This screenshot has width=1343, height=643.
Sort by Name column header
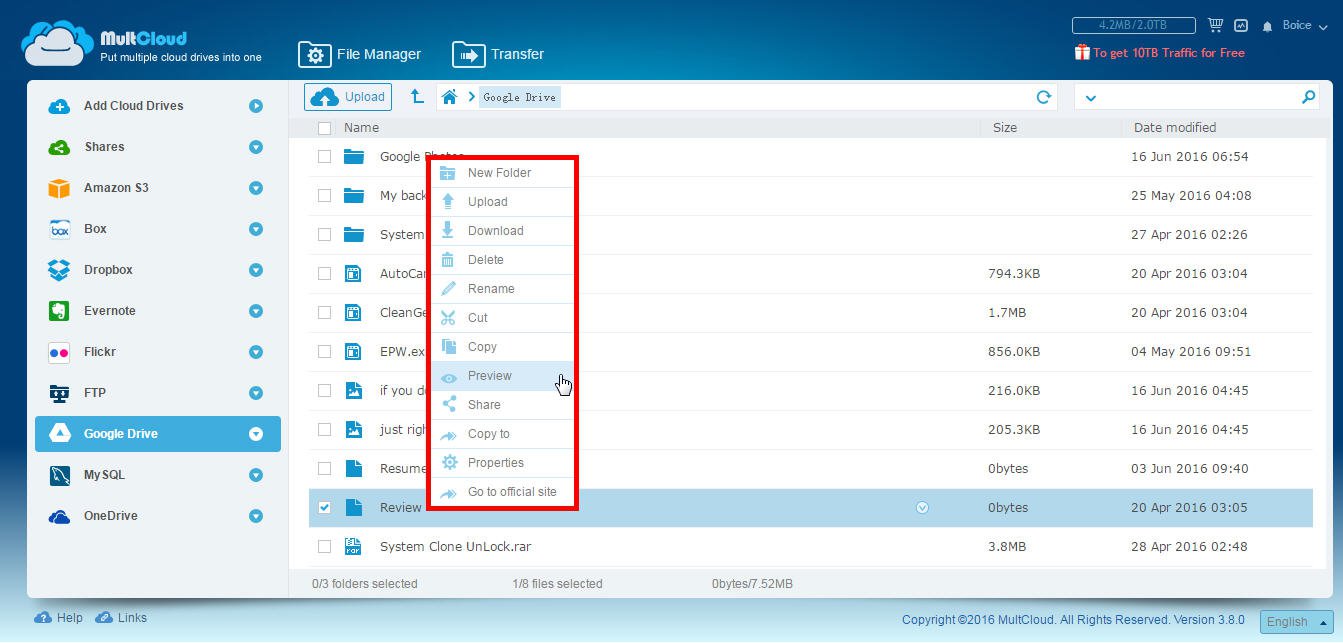click(x=361, y=128)
